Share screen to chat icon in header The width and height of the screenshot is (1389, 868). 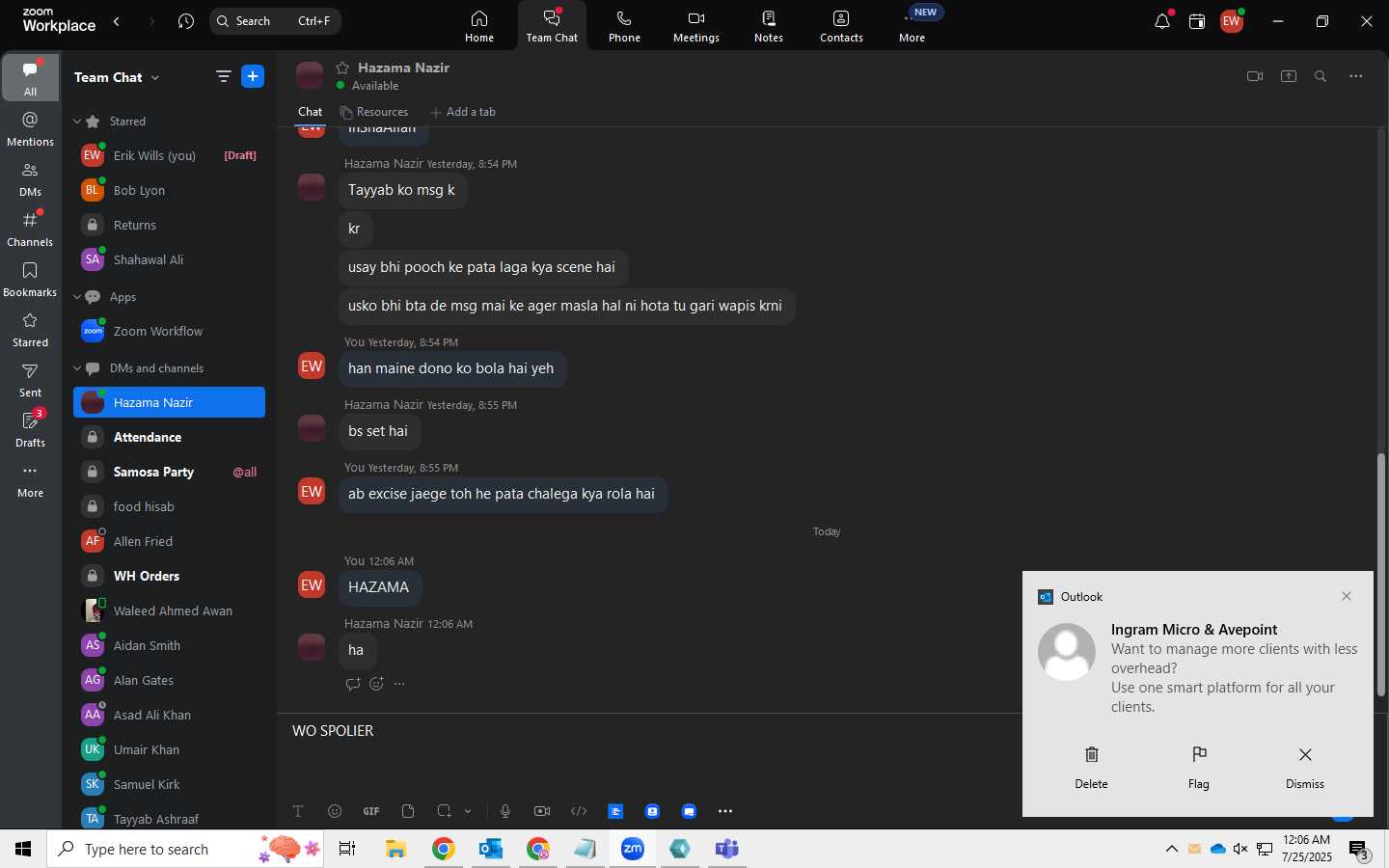pos(1289,76)
